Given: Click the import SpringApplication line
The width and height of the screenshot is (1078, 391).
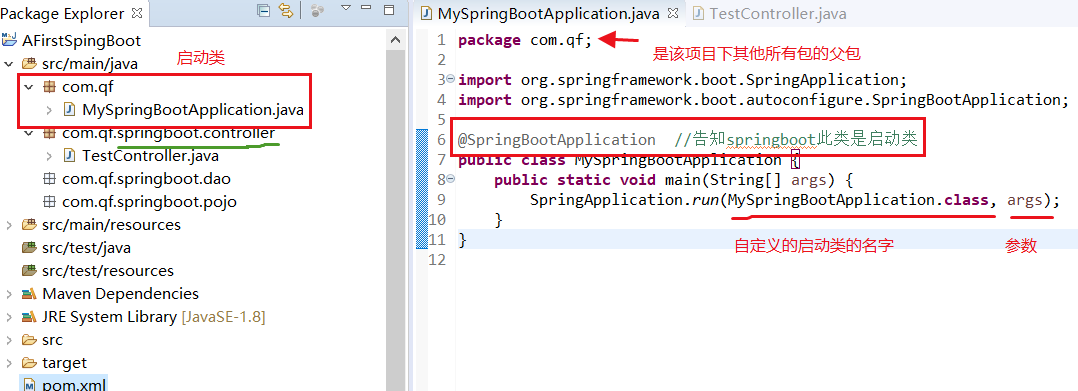Looking at the screenshot, I should pos(683,80).
